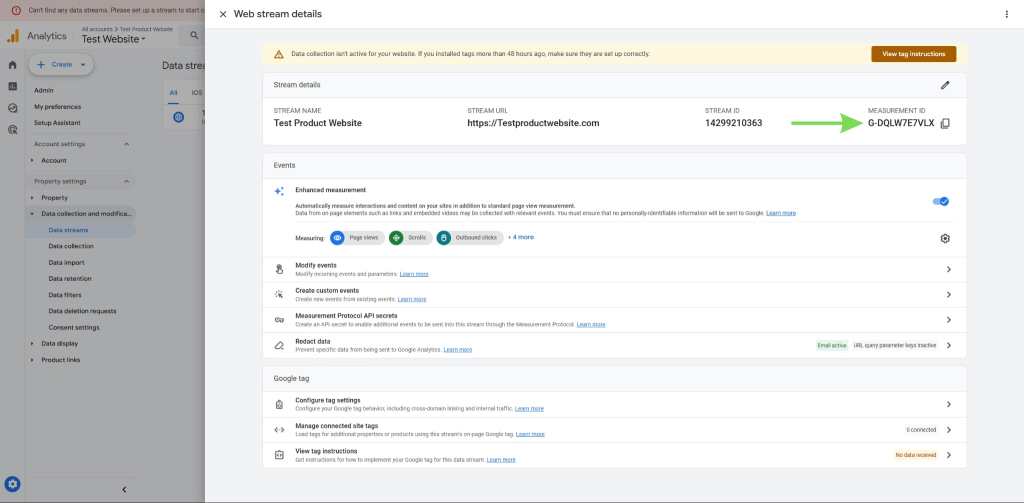The image size is (1024, 503).
Task: Expand the Modify events row chevron
Action: 948,269
